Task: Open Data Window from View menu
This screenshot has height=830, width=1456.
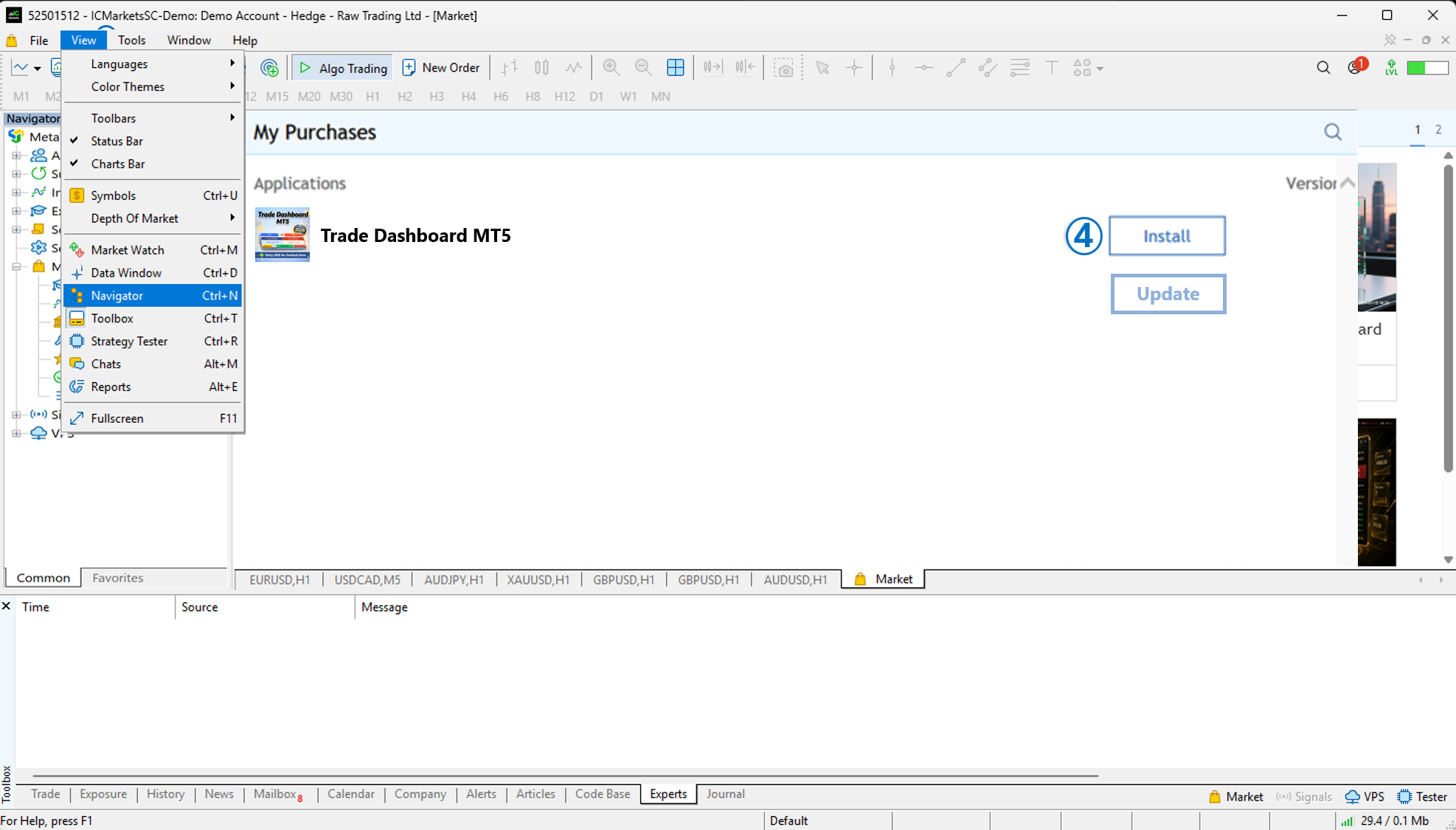Action: 153,273
